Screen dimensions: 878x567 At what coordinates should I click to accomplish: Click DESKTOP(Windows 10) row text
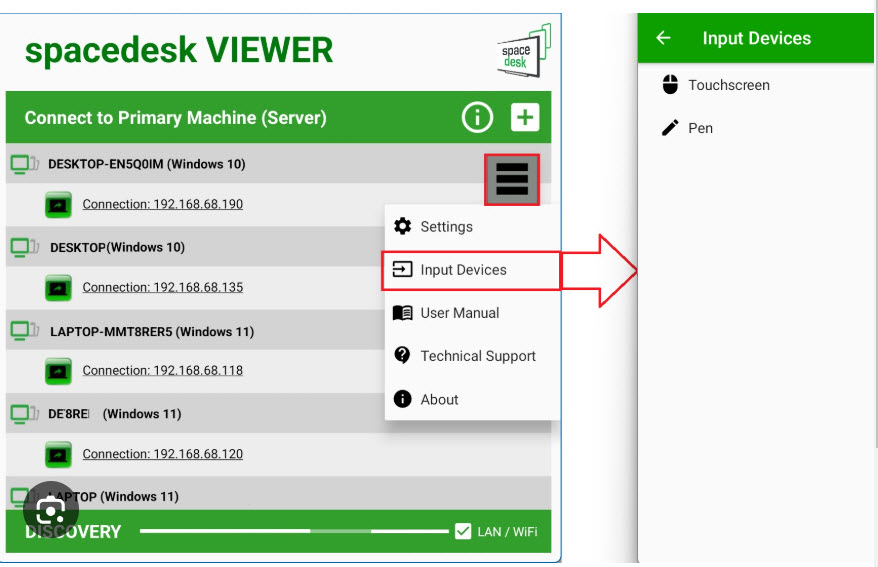[118, 247]
